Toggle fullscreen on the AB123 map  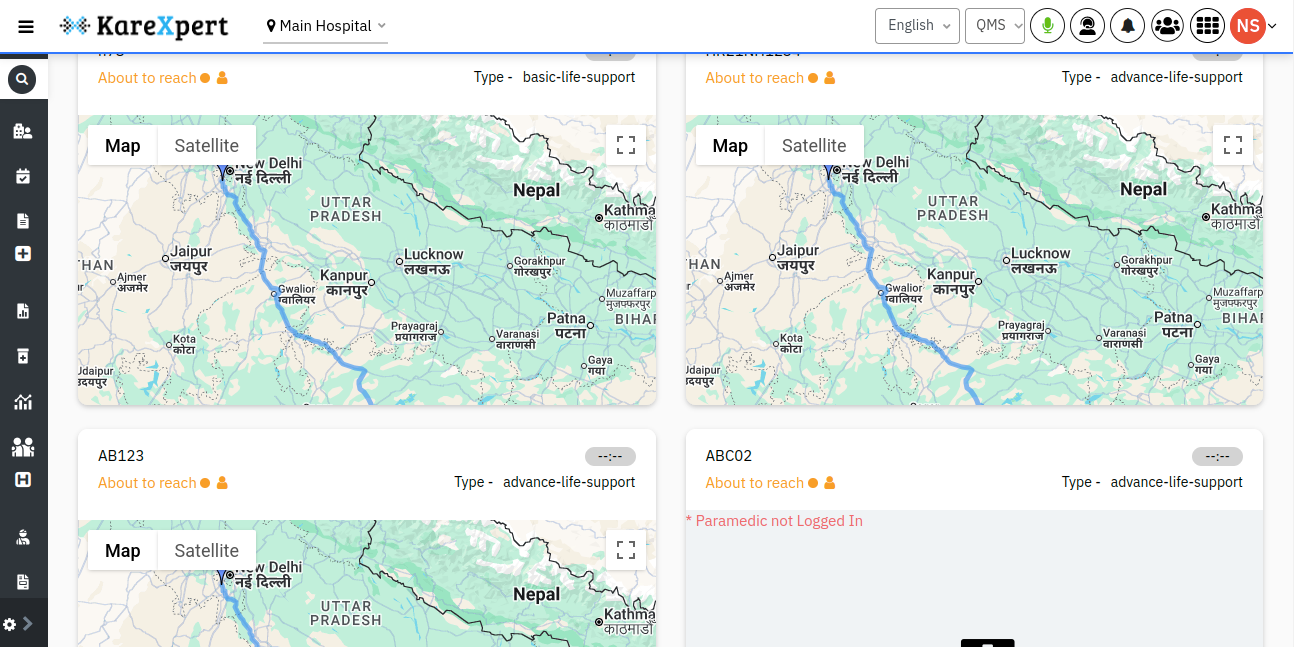click(625, 550)
